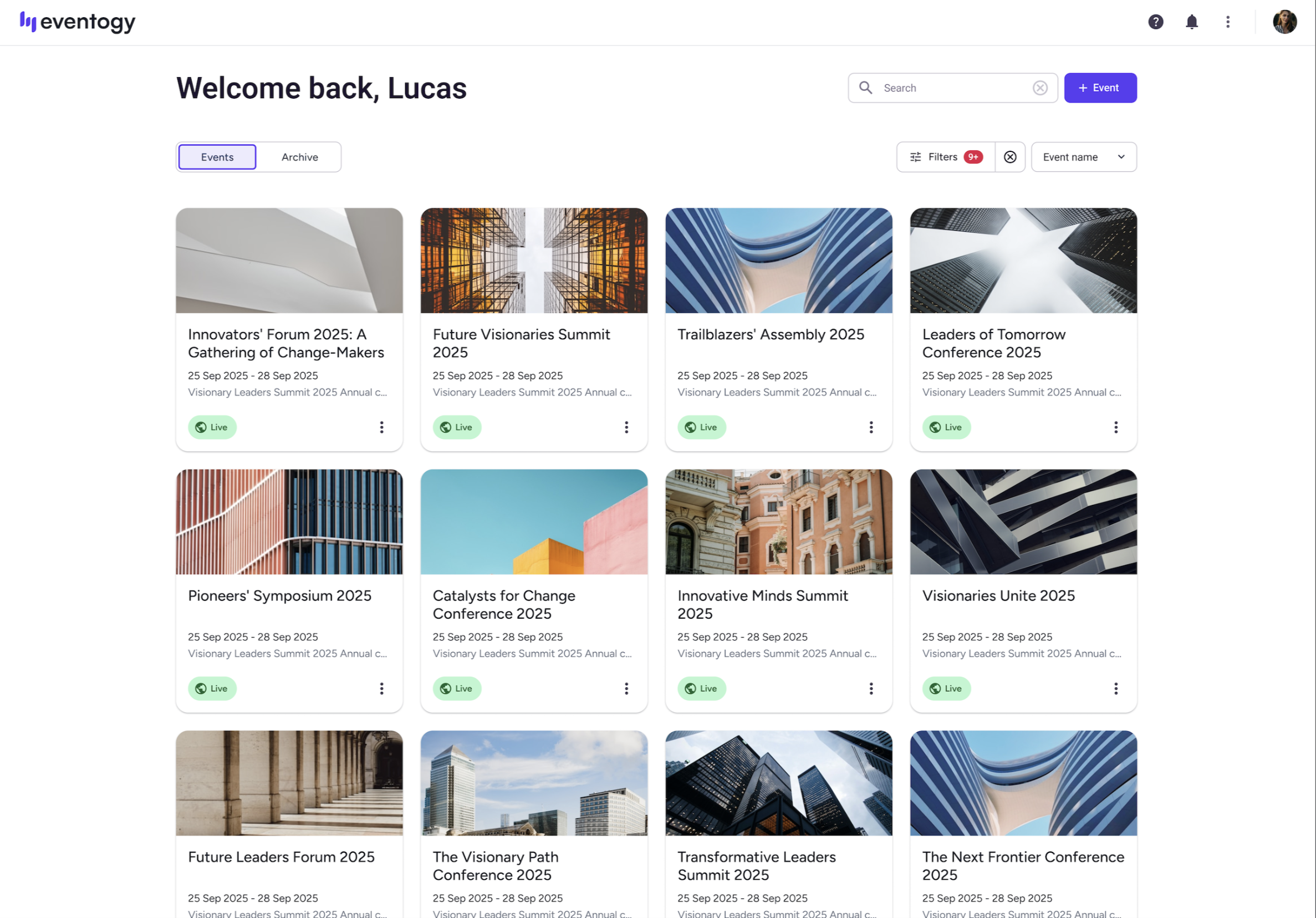Image resolution: width=1316 pixels, height=918 pixels.
Task: Click Live badge on Trailblazers' Assembly 2025
Action: click(702, 427)
